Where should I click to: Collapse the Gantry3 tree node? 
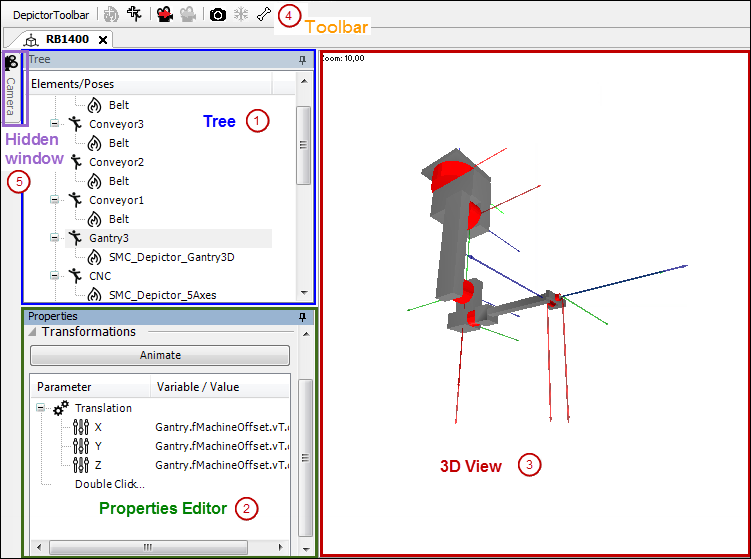55,238
